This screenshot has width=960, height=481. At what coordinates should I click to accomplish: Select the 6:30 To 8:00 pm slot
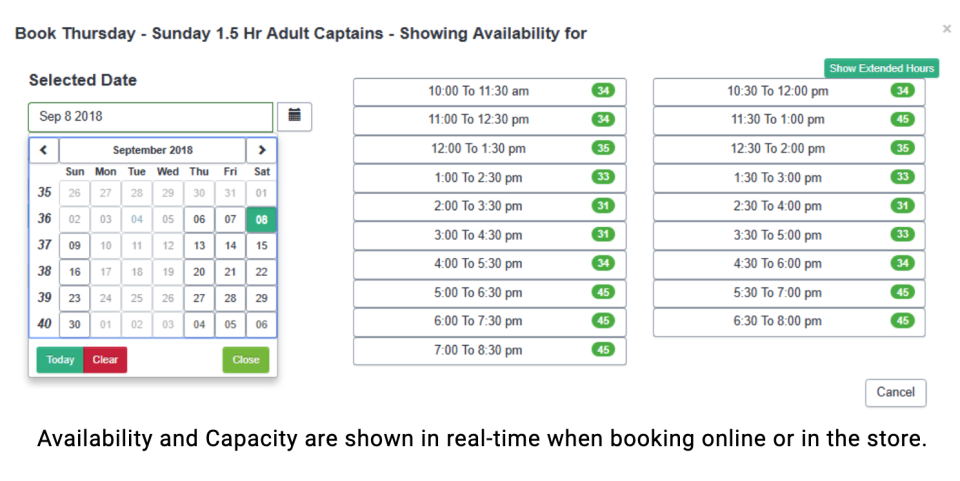click(789, 322)
